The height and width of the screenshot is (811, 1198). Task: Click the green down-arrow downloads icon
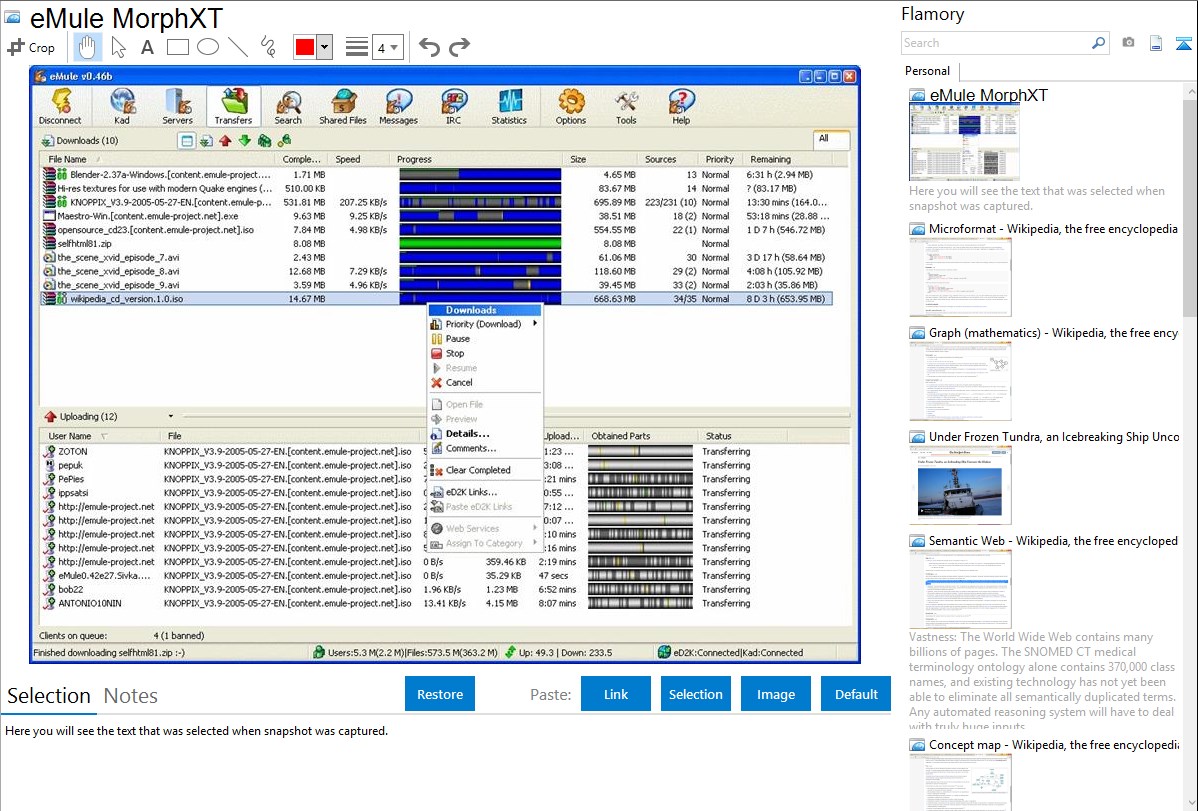click(x=244, y=141)
